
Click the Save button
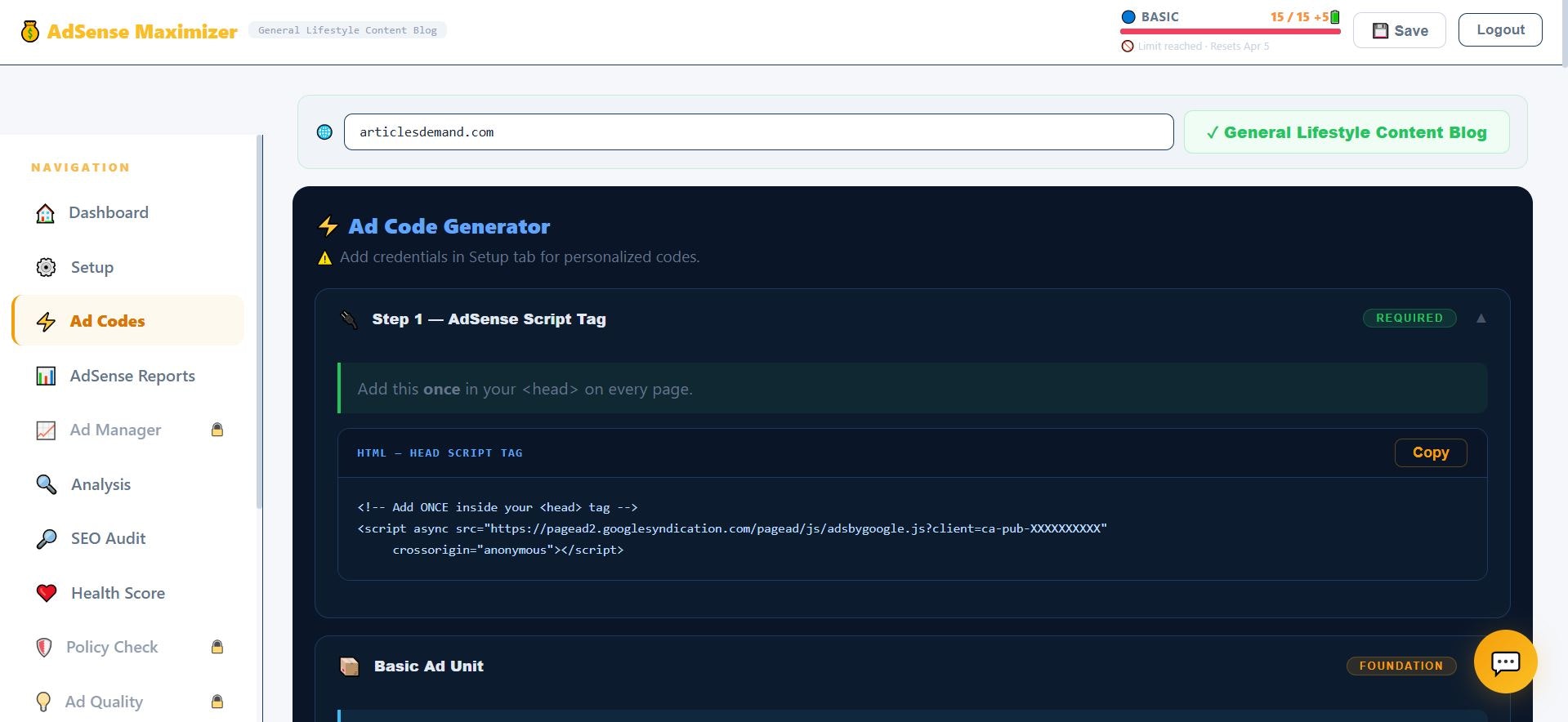1399,30
